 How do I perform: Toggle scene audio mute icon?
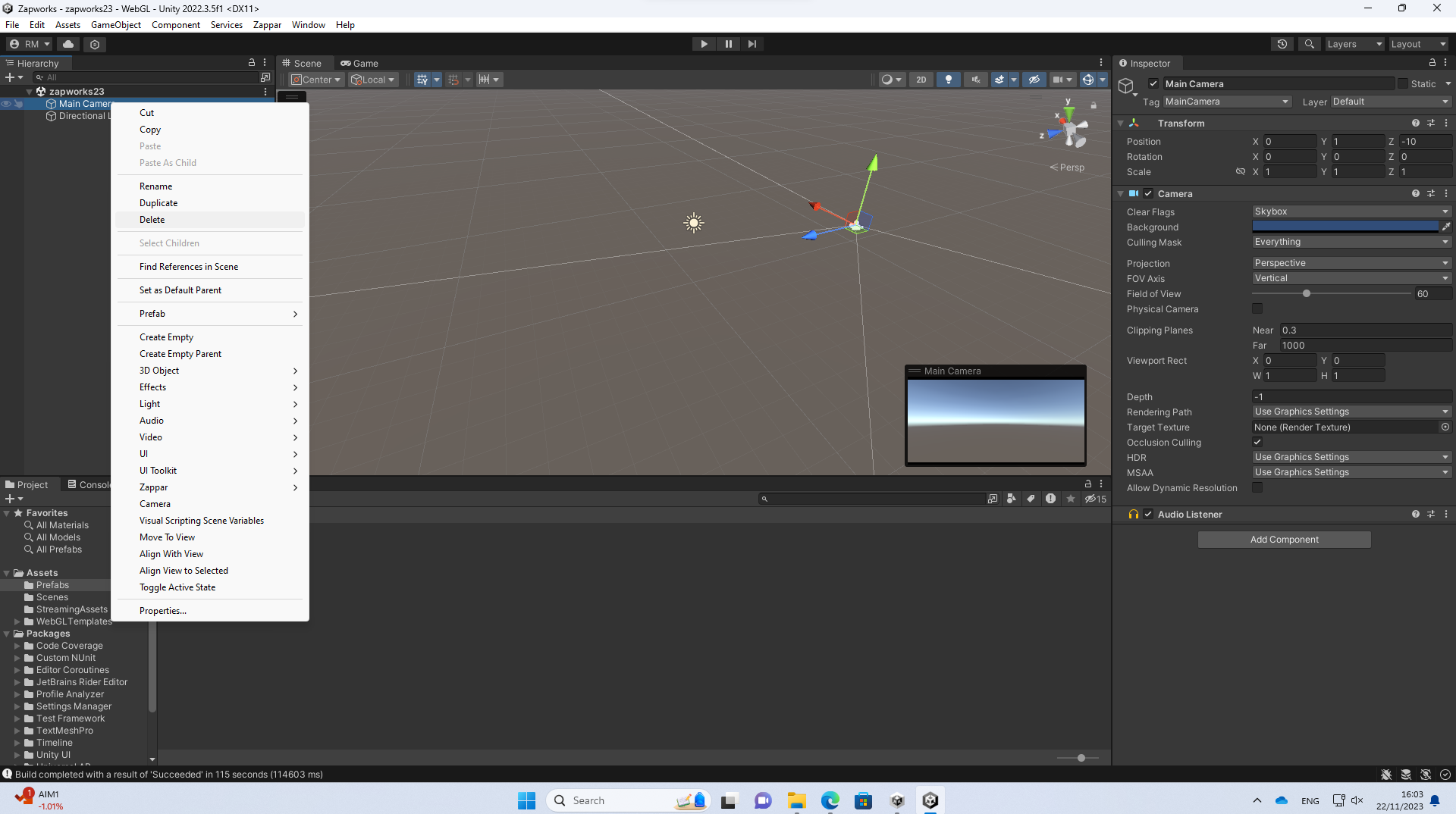[x=975, y=80]
